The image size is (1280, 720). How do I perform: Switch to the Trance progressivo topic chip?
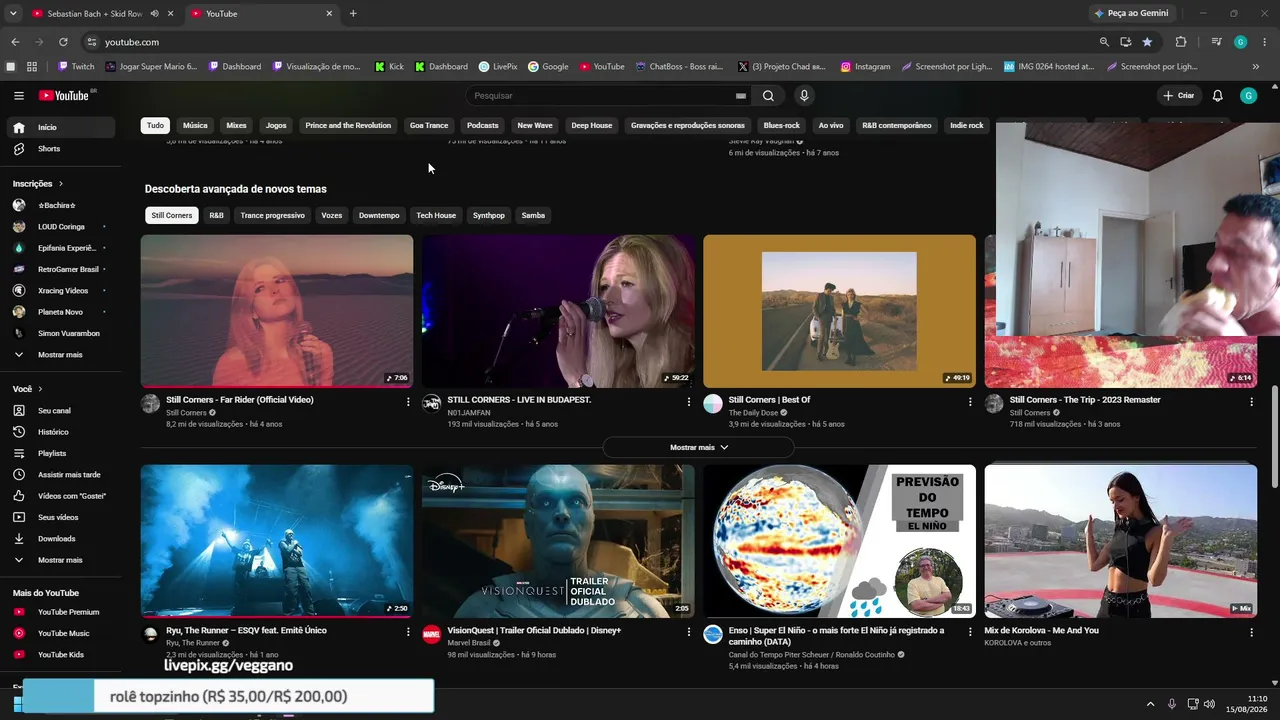tap(272, 216)
